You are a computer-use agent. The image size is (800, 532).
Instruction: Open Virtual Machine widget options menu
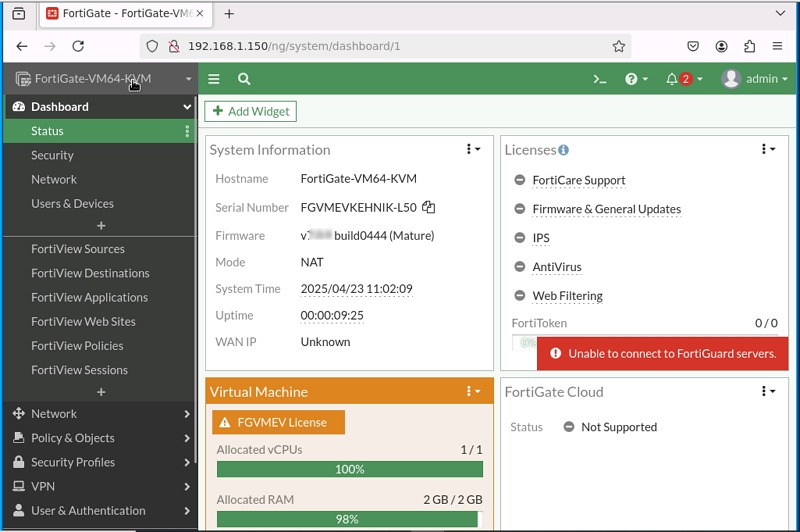(x=473, y=391)
